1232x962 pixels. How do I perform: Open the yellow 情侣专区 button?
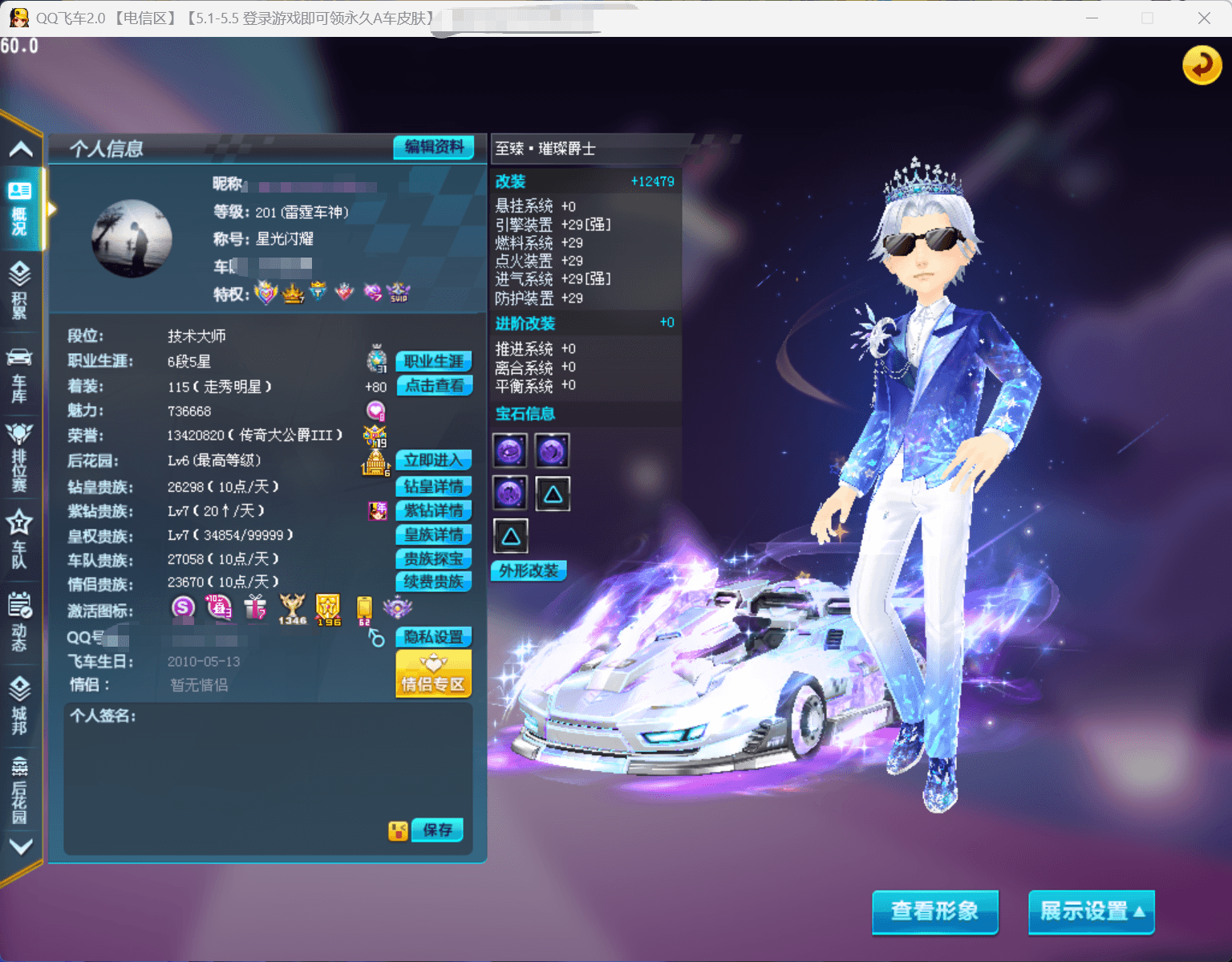434,673
